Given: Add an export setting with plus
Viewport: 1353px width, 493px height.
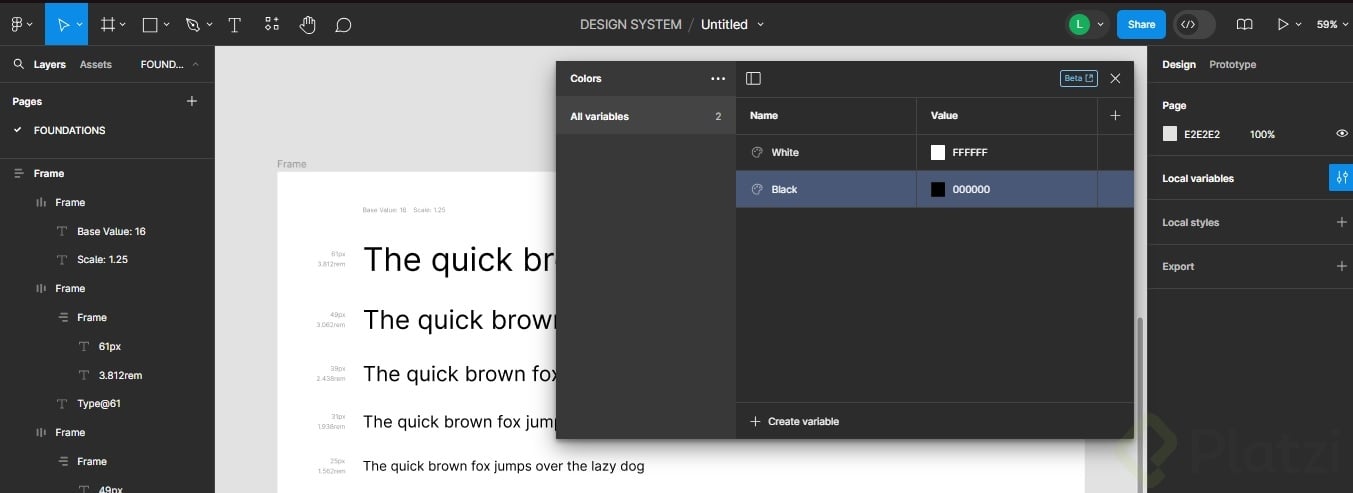Looking at the screenshot, I should [x=1342, y=266].
